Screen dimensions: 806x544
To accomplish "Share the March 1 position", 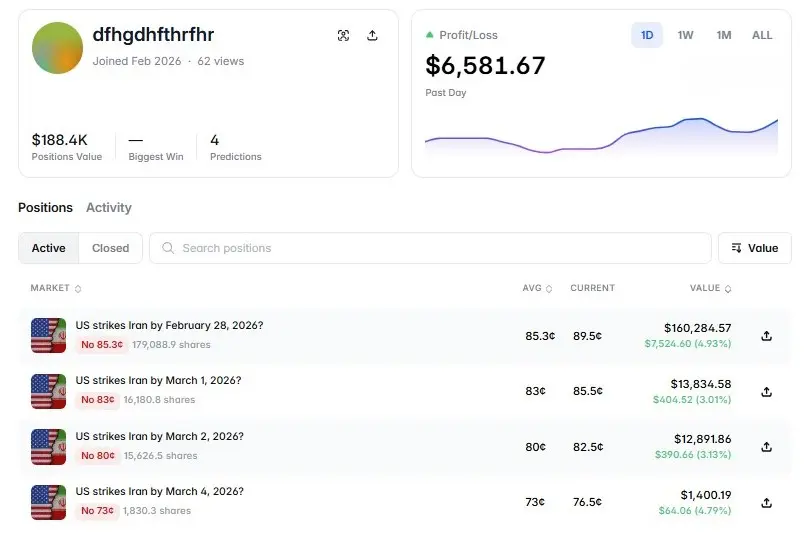I will coord(767,392).
